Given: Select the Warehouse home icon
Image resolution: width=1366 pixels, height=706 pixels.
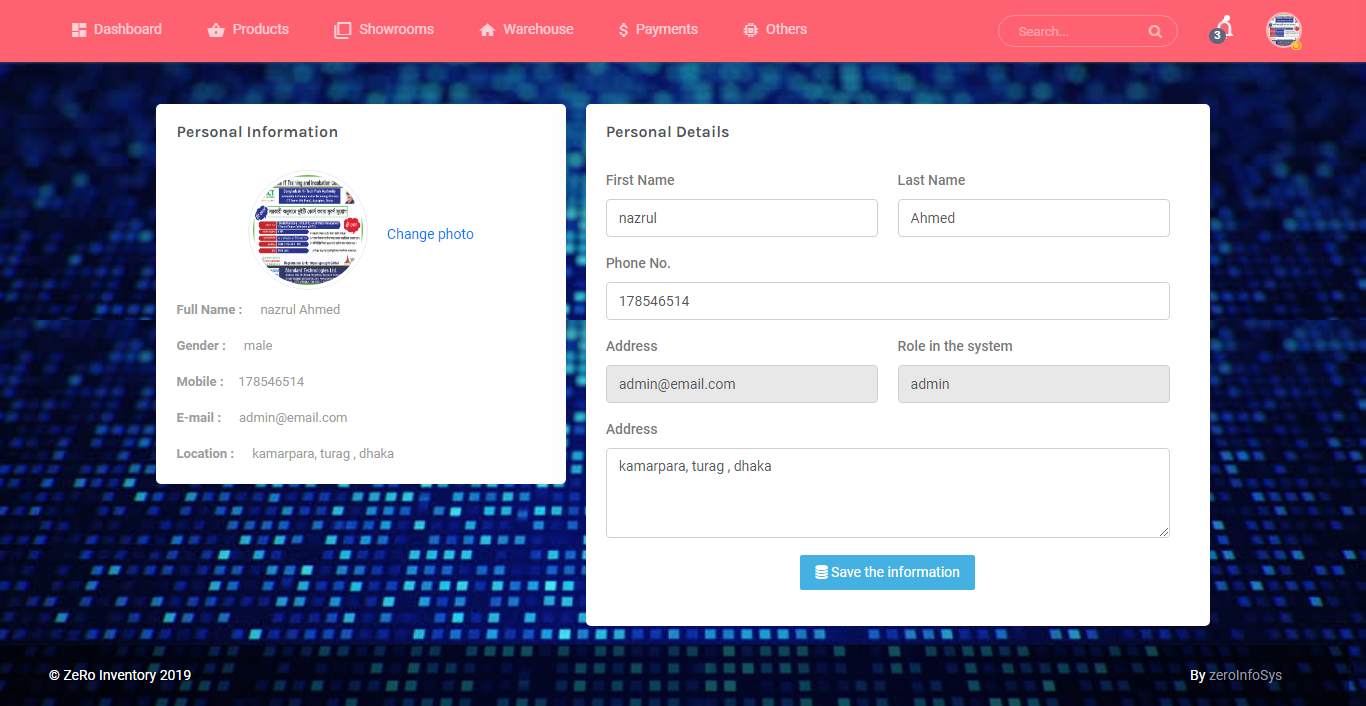Looking at the screenshot, I should (x=485, y=29).
